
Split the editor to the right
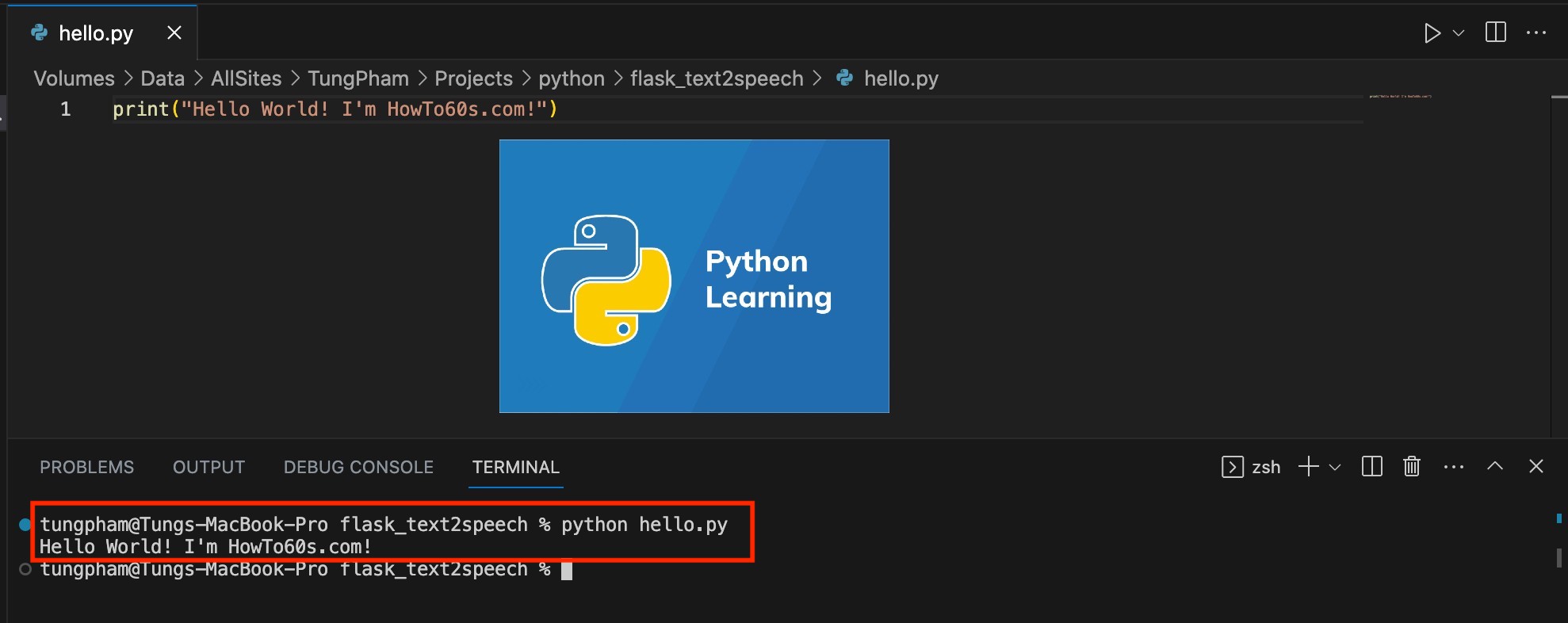[1496, 32]
